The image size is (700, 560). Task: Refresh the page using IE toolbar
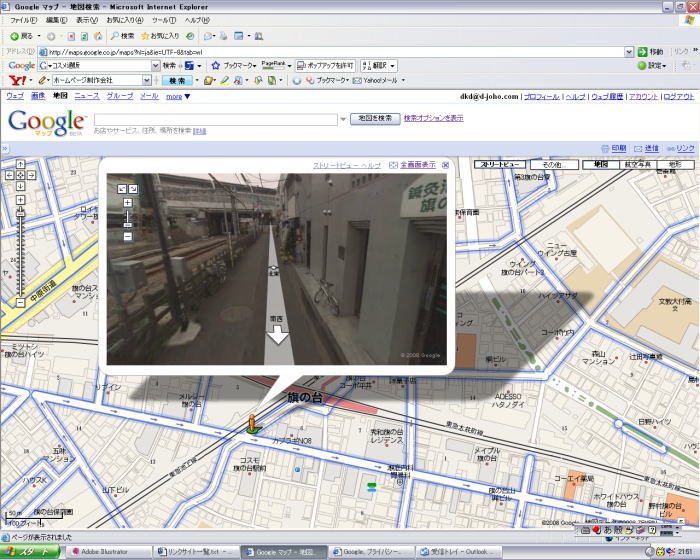84,36
